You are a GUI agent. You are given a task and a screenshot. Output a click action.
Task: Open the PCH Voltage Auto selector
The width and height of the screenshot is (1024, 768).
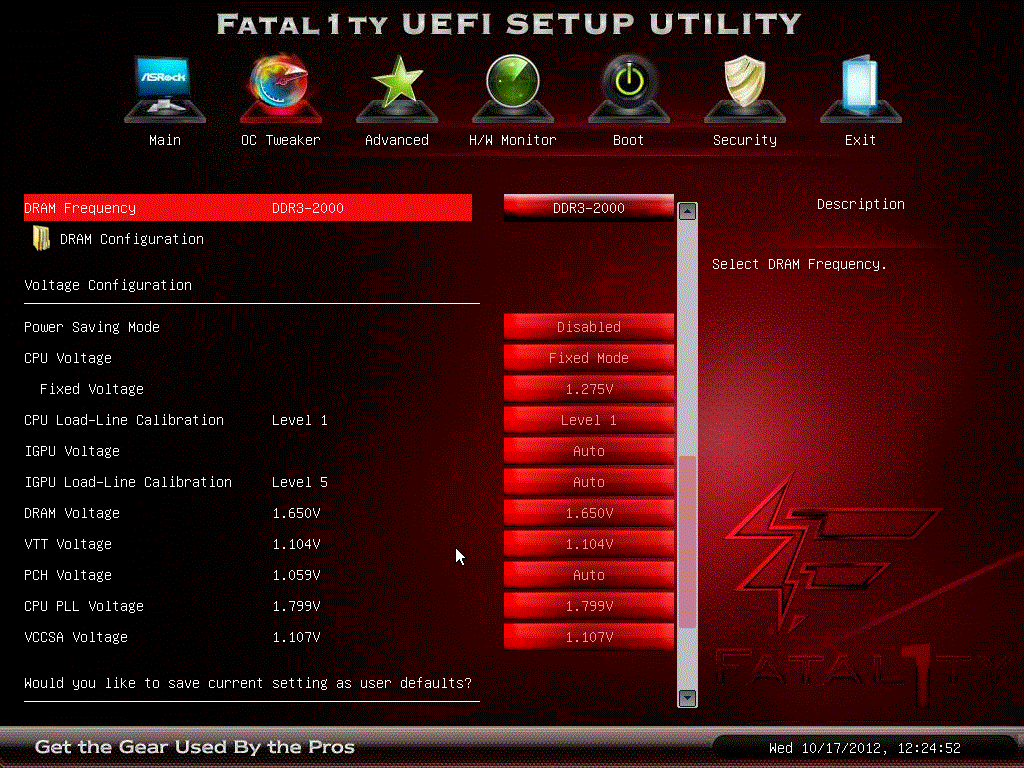click(x=589, y=575)
